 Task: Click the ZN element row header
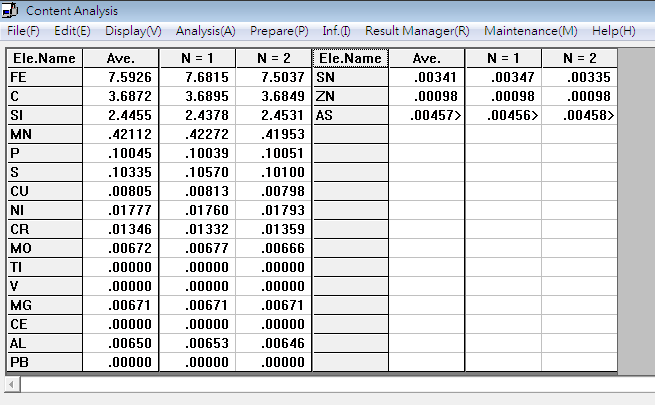350,97
